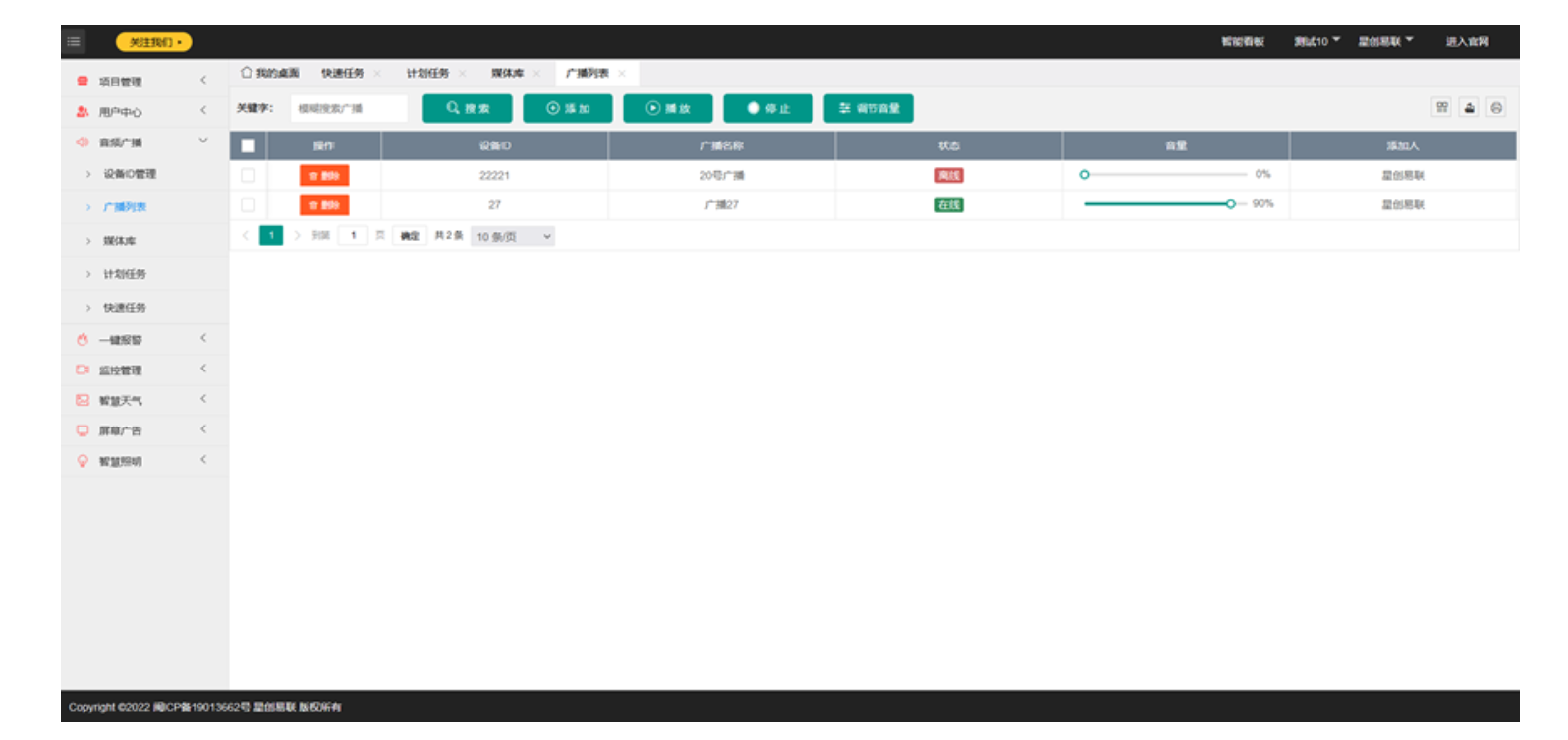The height and width of the screenshot is (740, 1568).
Task: Click the export icon in the table toolbar
Action: (1469, 107)
